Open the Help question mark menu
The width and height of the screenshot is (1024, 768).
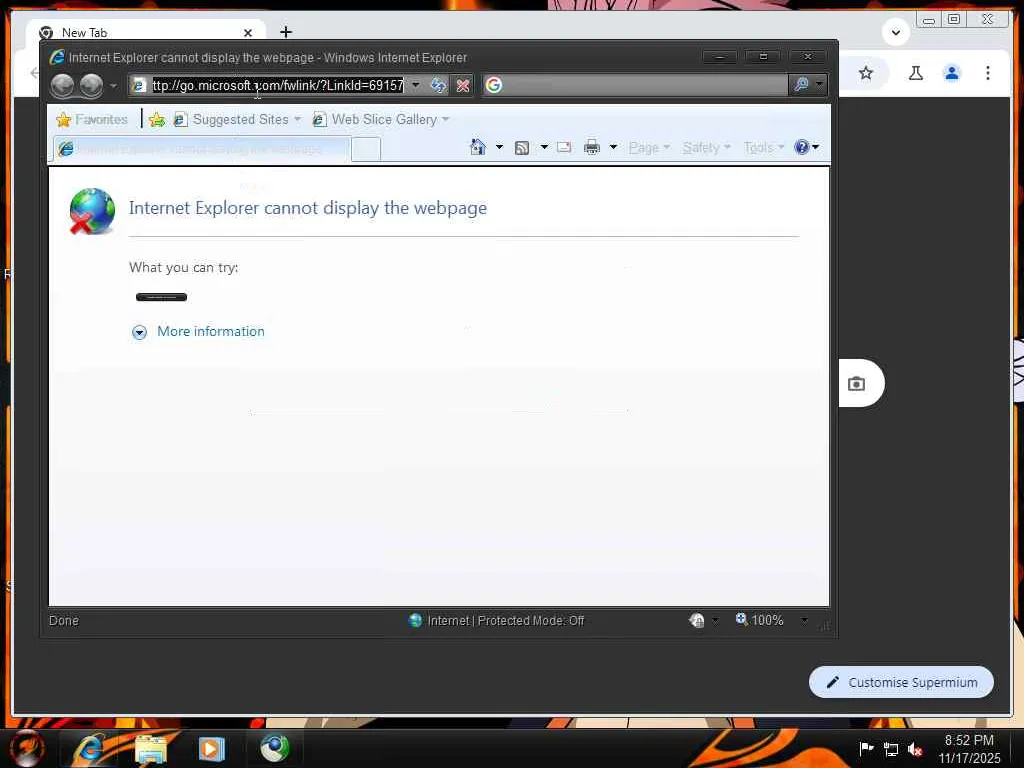pos(807,148)
